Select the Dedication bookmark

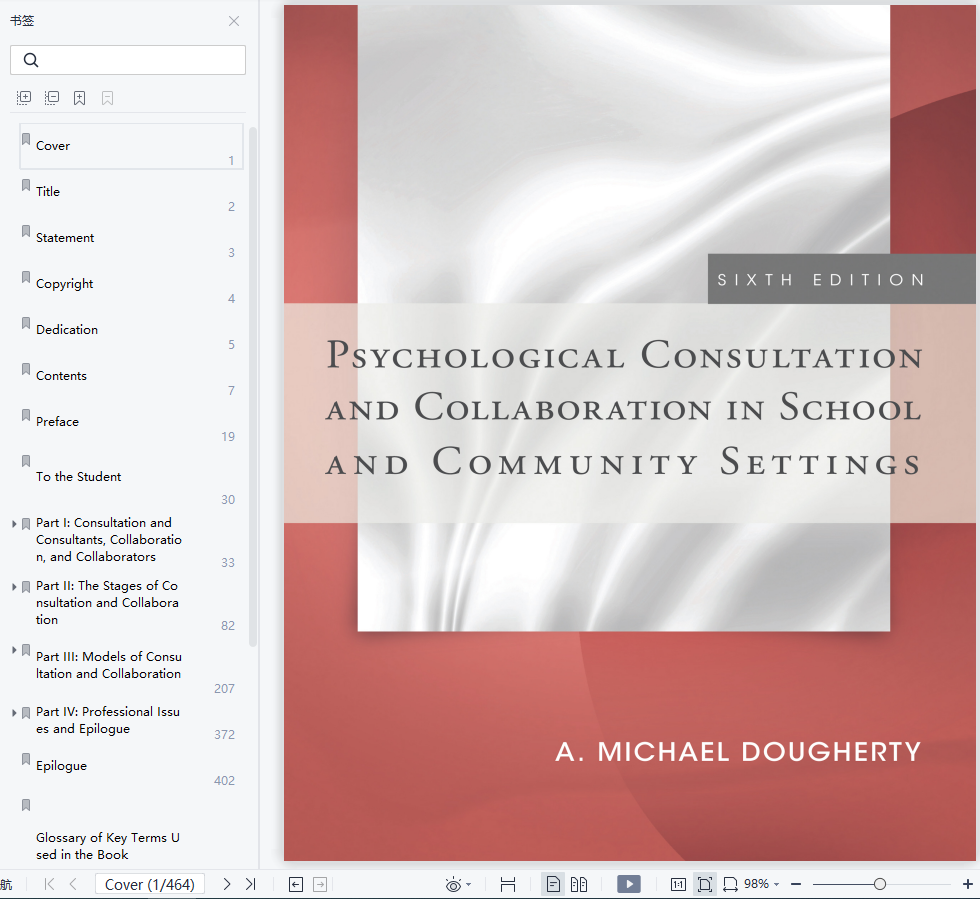(x=131, y=329)
